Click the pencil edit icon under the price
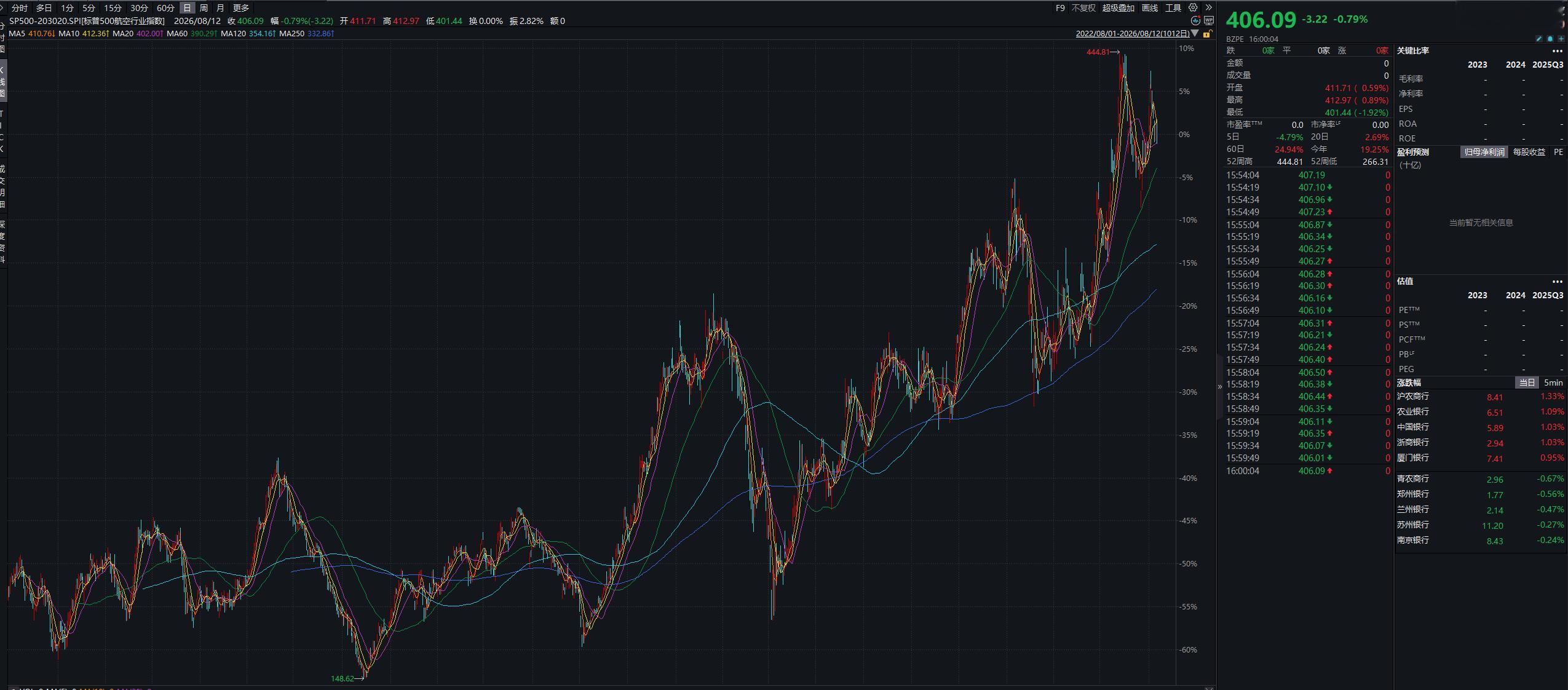This screenshot has height=690, width=1568. coord(1539,39)
